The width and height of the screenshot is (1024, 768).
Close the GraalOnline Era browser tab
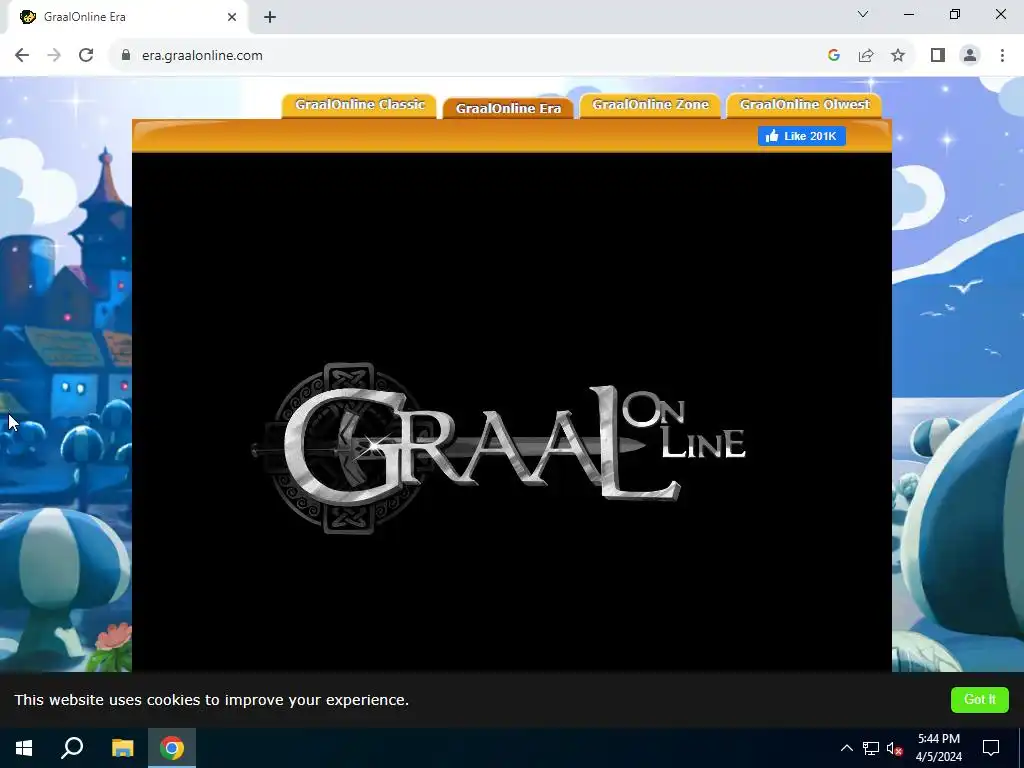232,17
